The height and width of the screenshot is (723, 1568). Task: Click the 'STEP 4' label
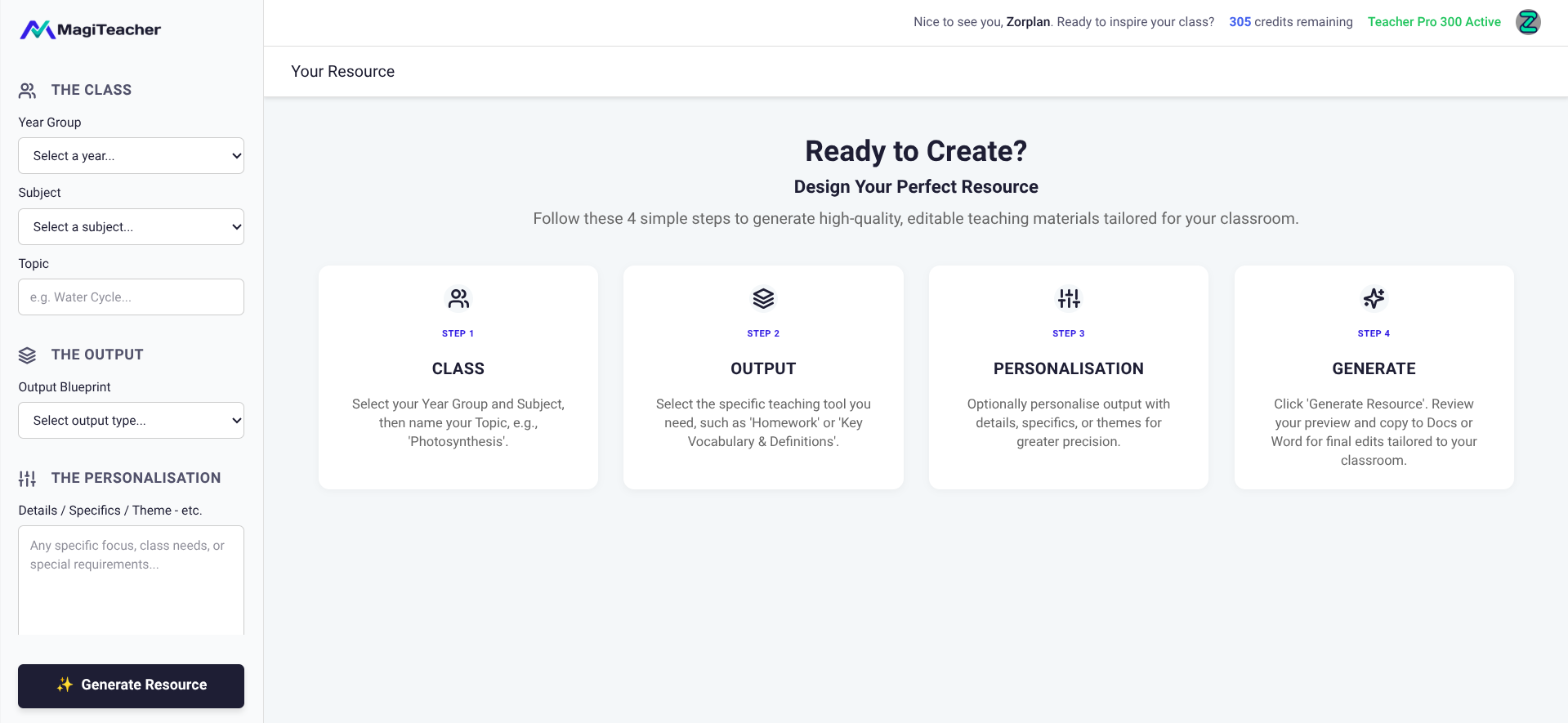1374,333
